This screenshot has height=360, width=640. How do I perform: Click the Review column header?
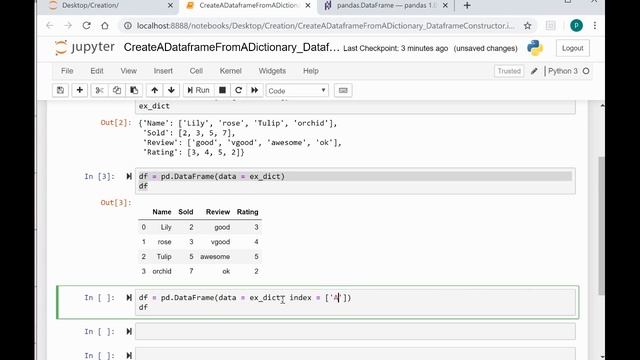pos(218,212)
